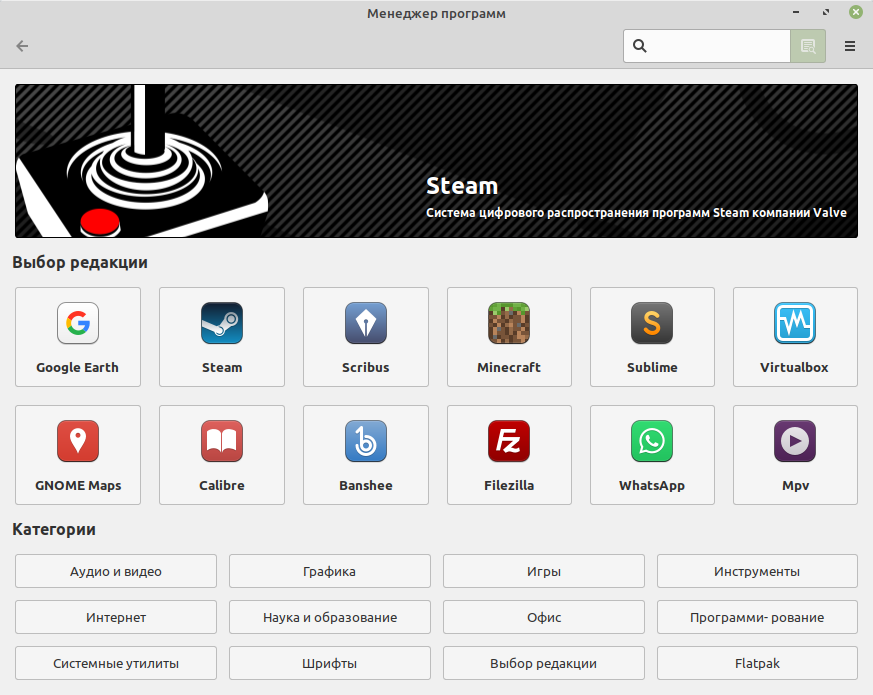Screen dimensions: 873x695
Task: Select the GNOME Maps icon
Action: point(78,441)
